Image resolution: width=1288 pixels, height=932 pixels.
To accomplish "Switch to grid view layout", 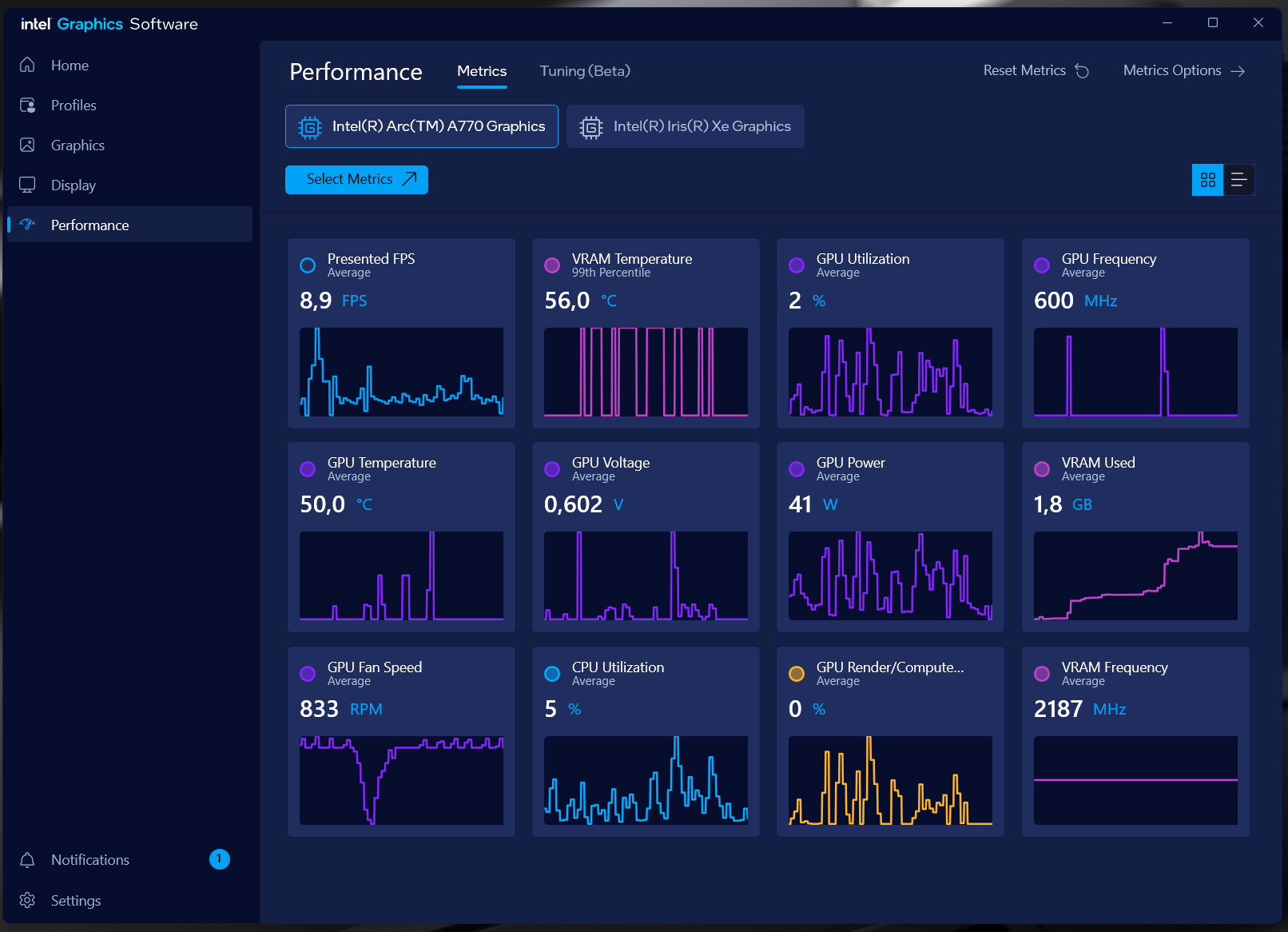I will [1207, 180].
